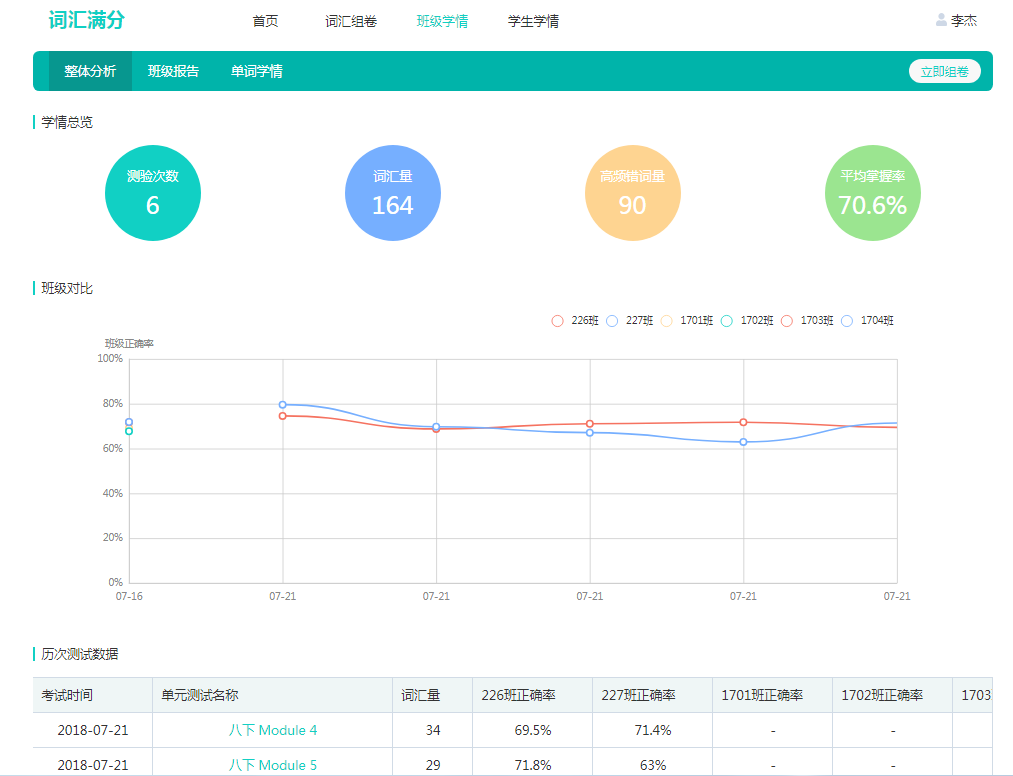
Task: Open the 八下 Module 5 test link
Action: 273,765
